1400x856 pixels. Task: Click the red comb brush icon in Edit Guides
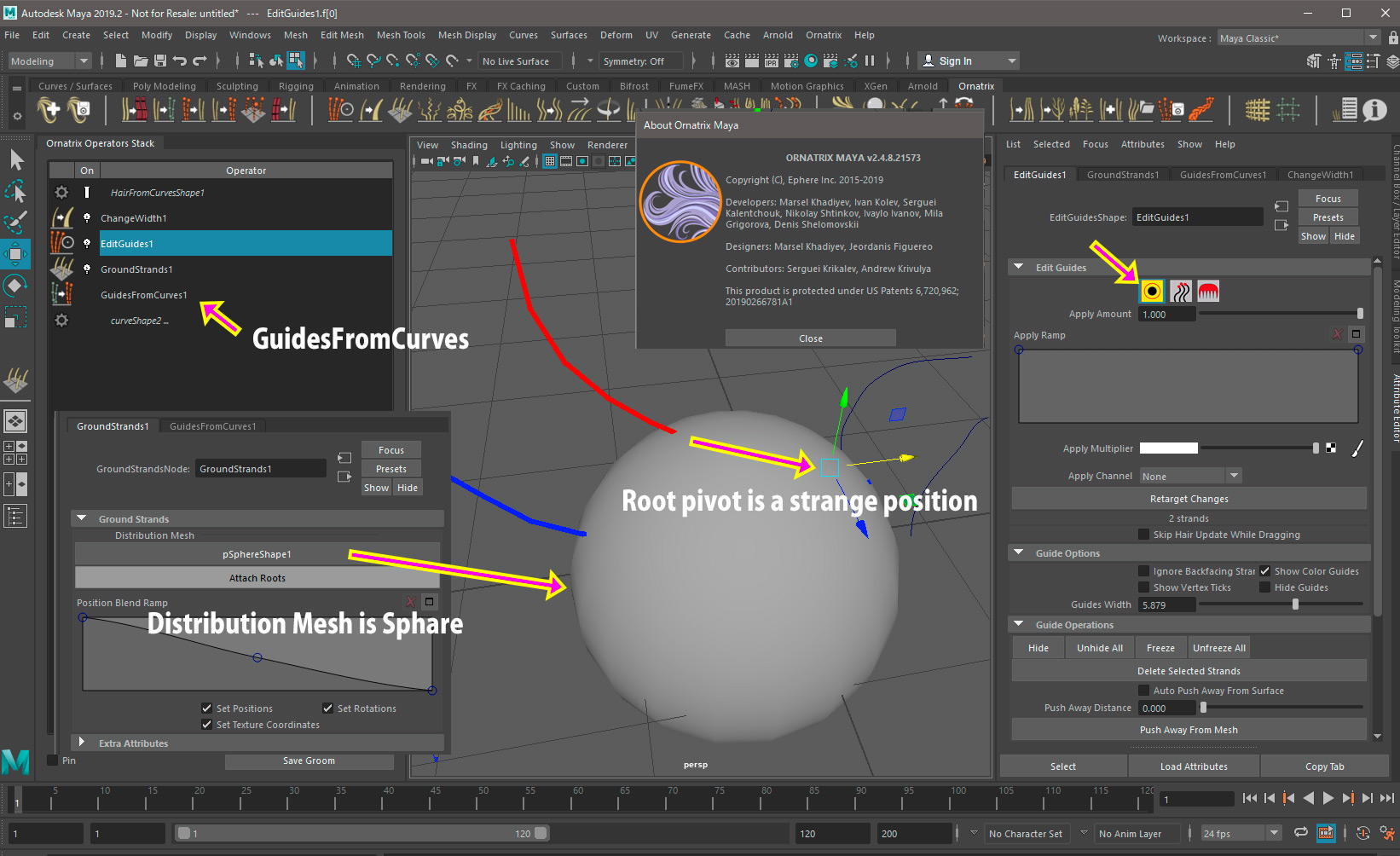(x=1208, y=292)
